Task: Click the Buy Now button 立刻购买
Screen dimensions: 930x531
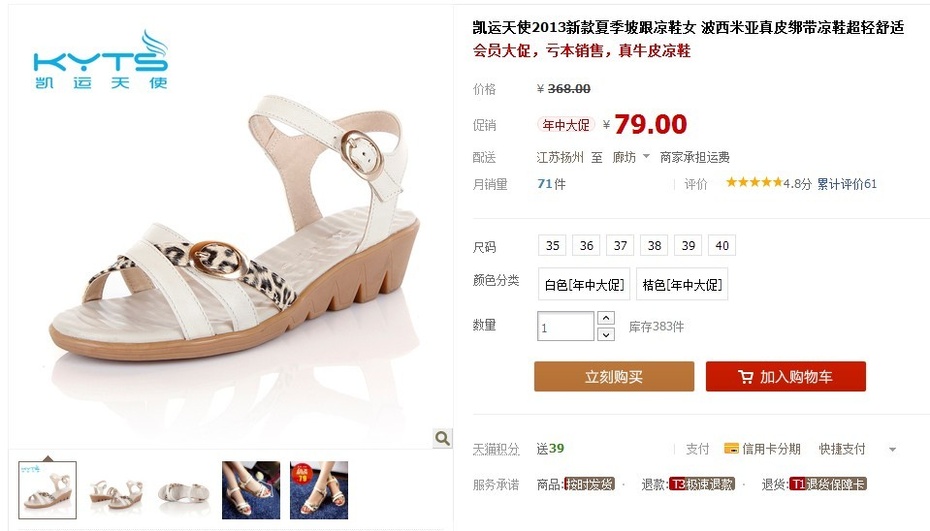Action: pos(614,376)
